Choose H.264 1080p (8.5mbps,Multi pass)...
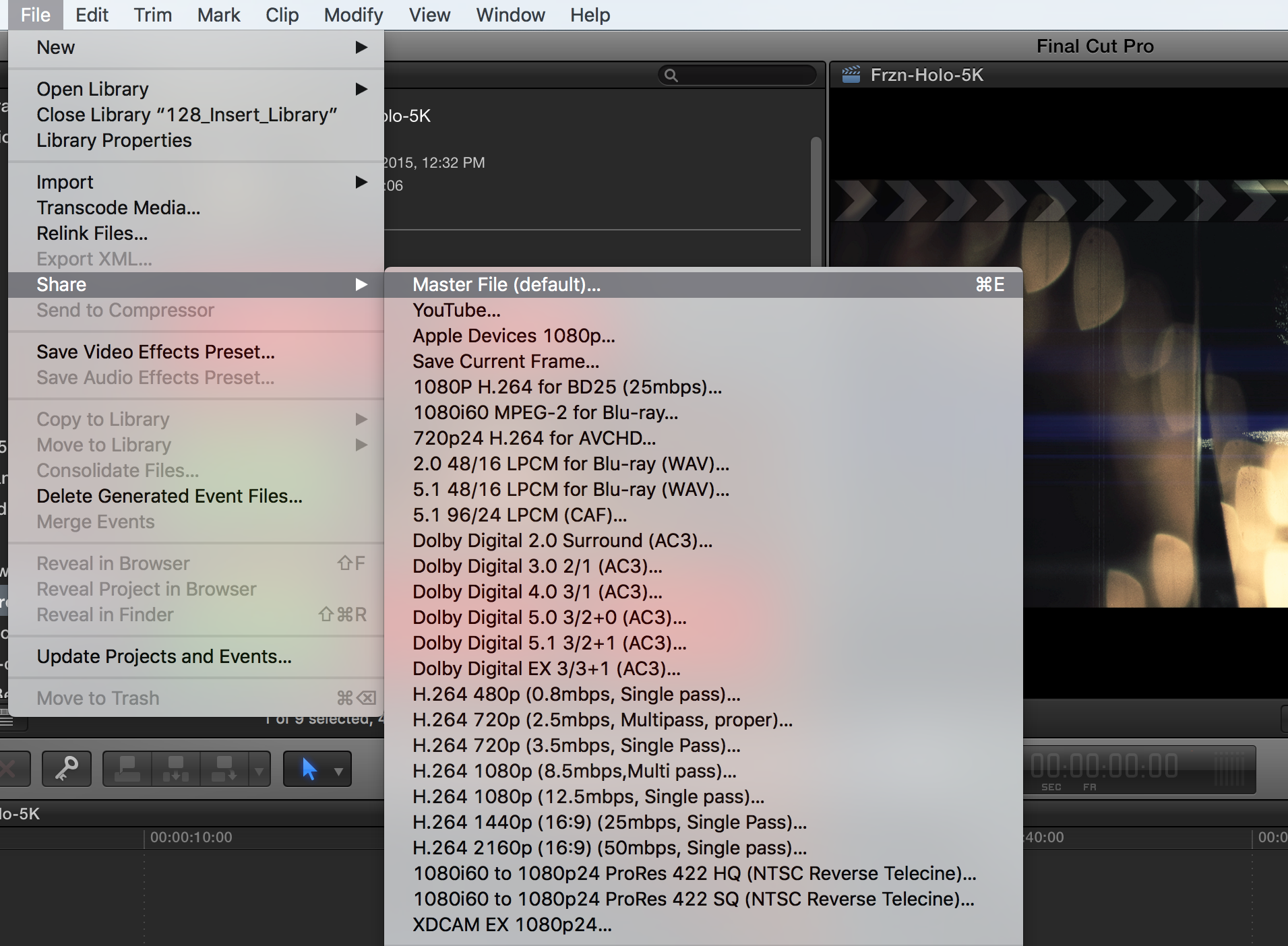 704,771
